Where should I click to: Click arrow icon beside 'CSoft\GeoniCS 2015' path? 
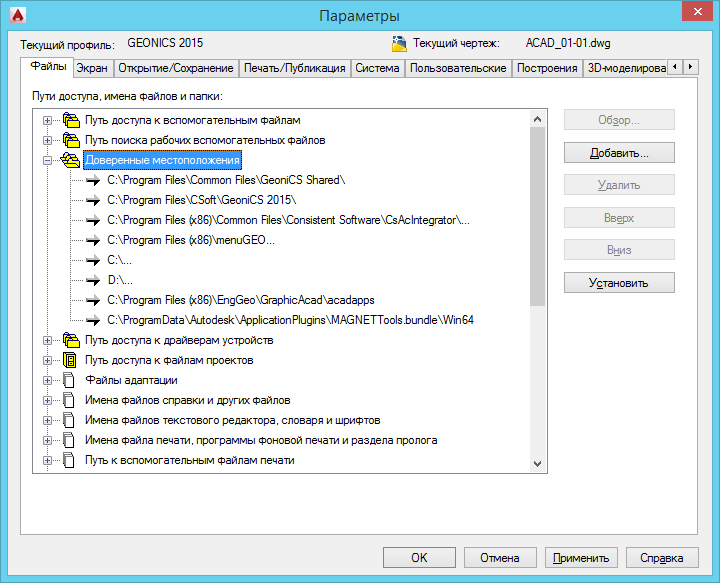click(93, 200)
